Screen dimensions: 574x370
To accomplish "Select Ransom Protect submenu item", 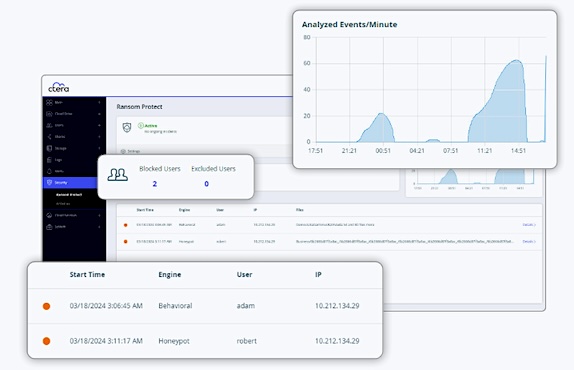I will coord(69,195).
